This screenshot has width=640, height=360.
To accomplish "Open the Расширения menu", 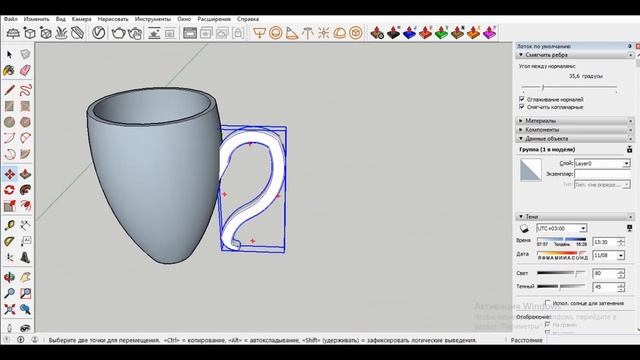I will (x=214, y=19).
